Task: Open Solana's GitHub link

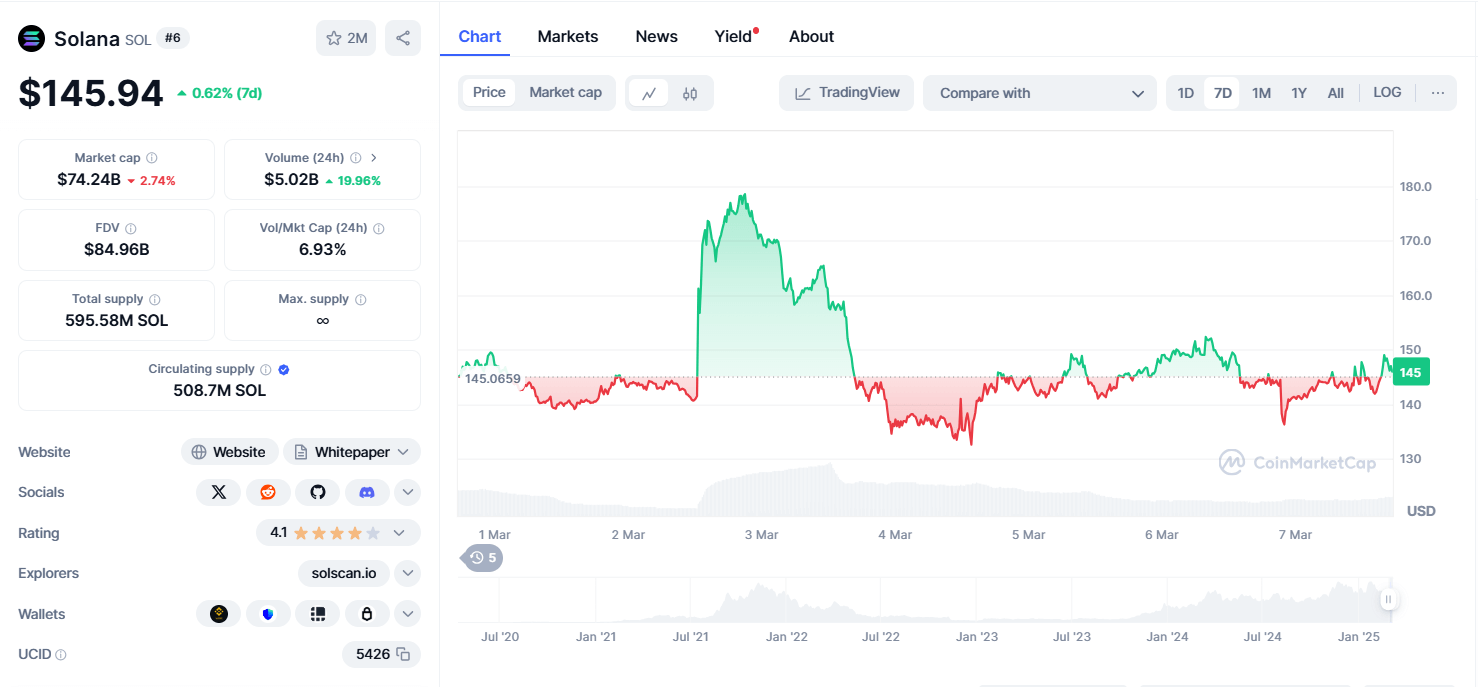Action: coord(318,492)
